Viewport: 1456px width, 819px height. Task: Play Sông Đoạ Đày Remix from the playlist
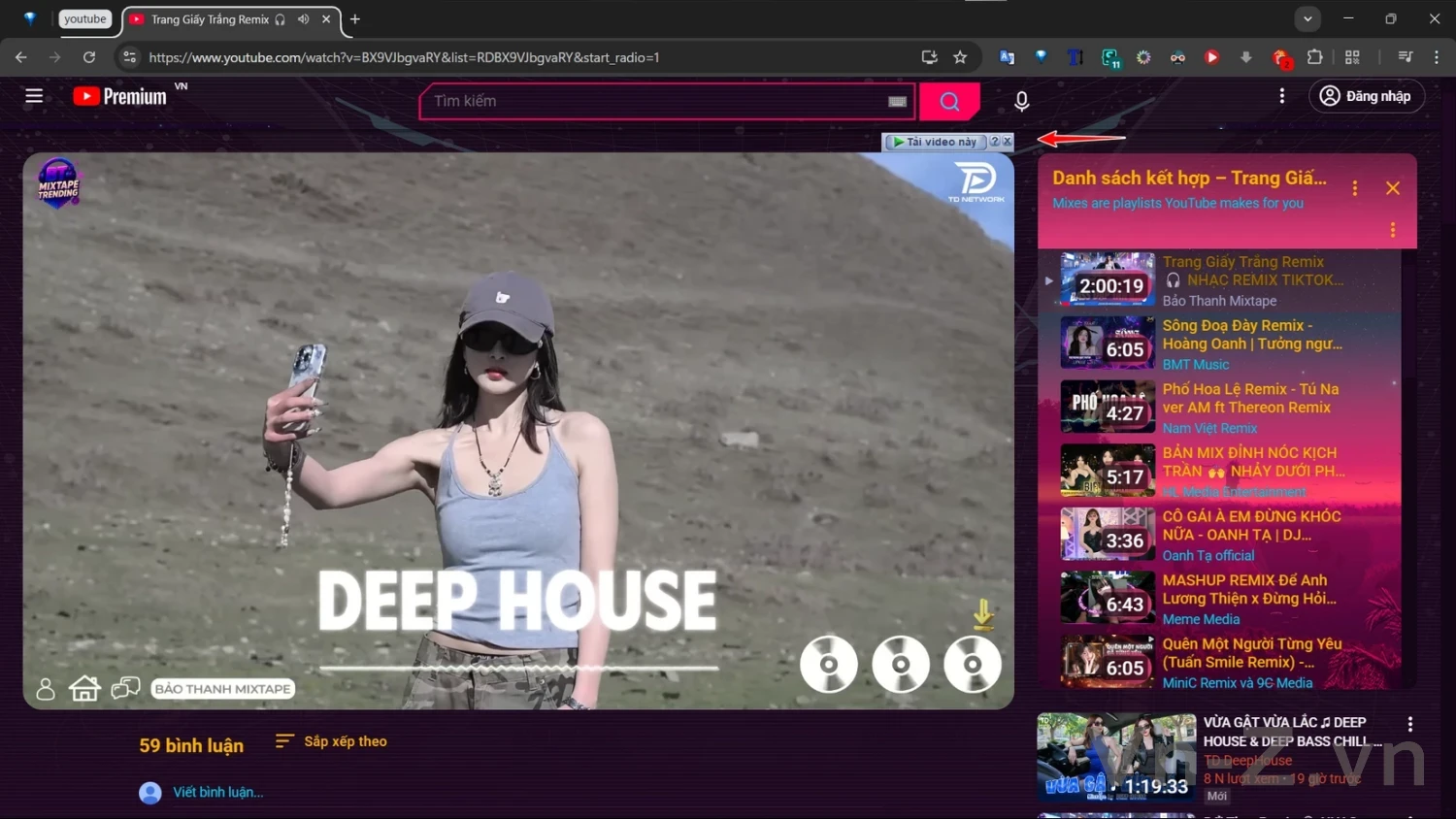point(1251,335)
